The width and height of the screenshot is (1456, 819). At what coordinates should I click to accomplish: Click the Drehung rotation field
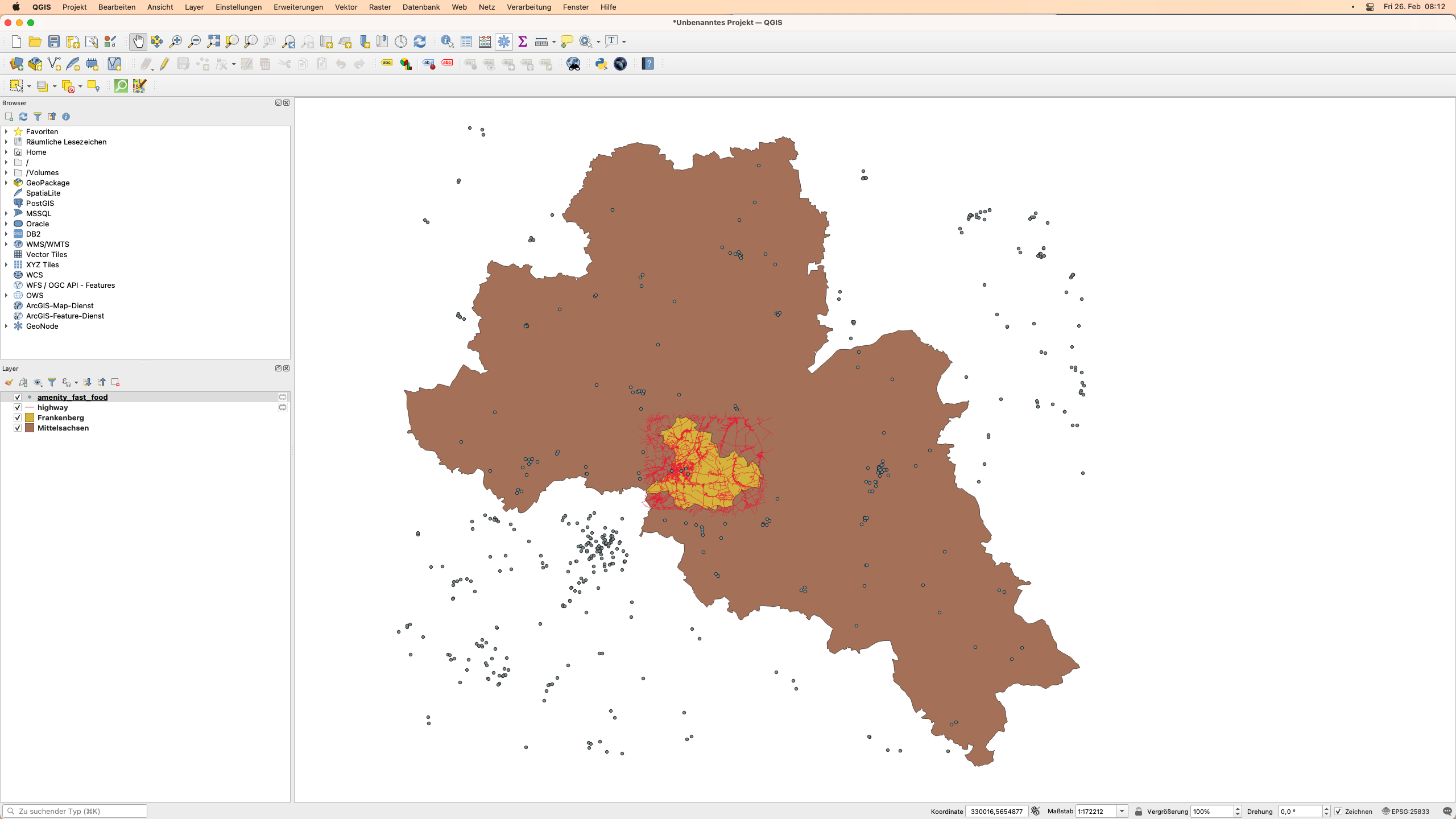(x=1300, y=812)
